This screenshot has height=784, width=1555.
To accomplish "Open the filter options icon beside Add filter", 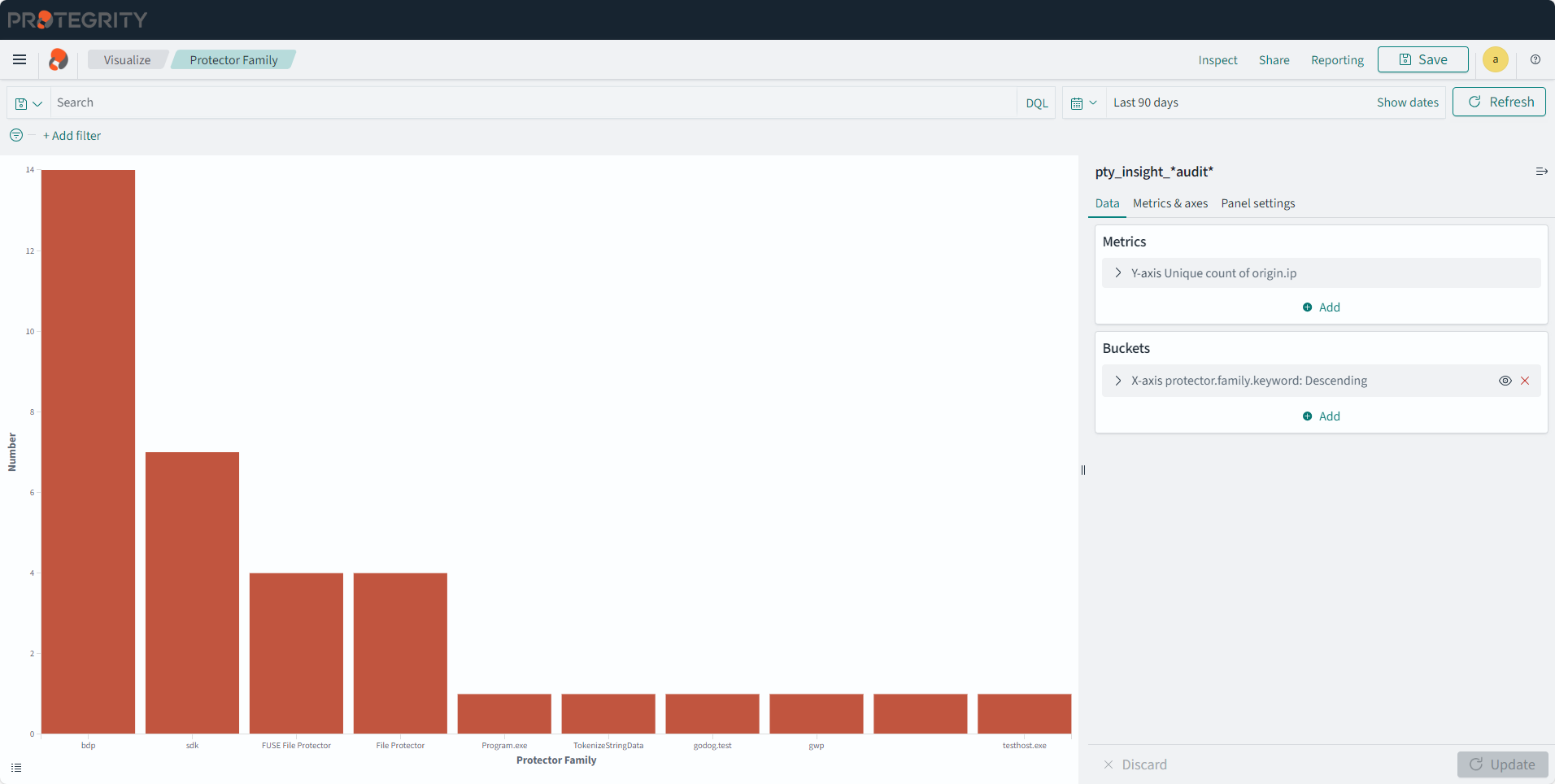I will [x=16, y=135].
